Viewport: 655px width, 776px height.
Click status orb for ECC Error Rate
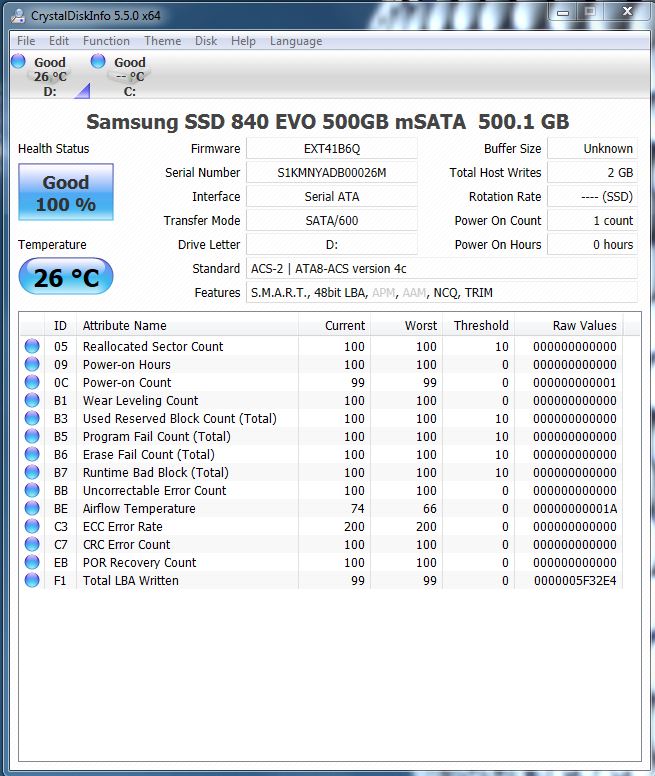point(33,527)
